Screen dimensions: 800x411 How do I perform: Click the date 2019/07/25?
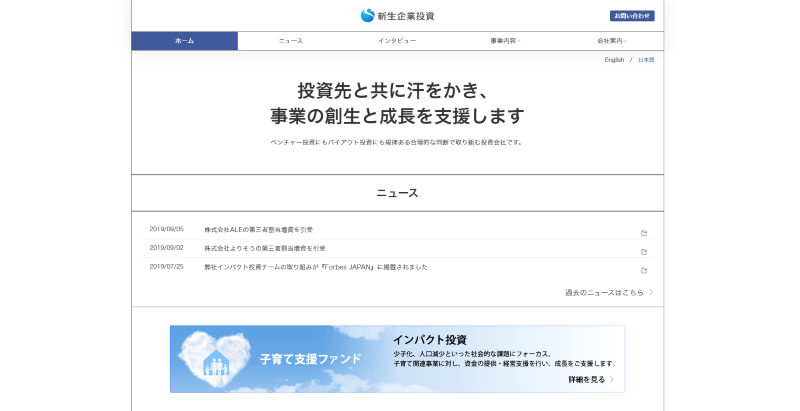click(166, 266)
